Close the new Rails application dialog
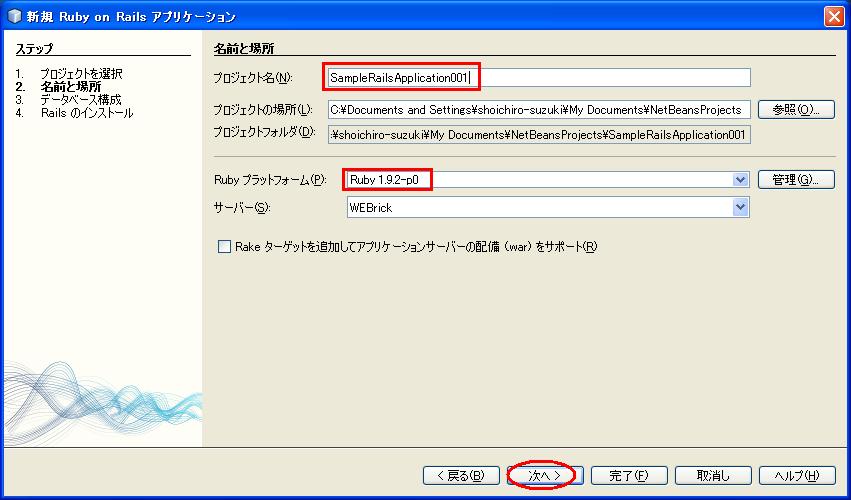 click(834, 16)
